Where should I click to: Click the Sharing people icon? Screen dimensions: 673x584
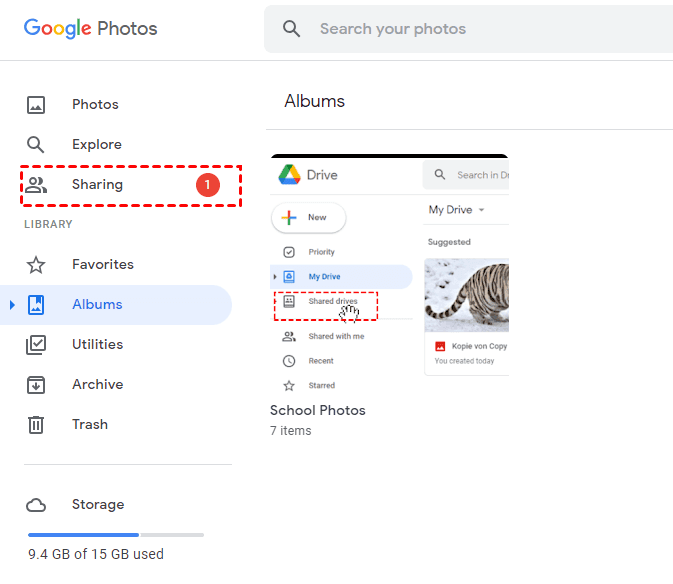coord(36,185)
